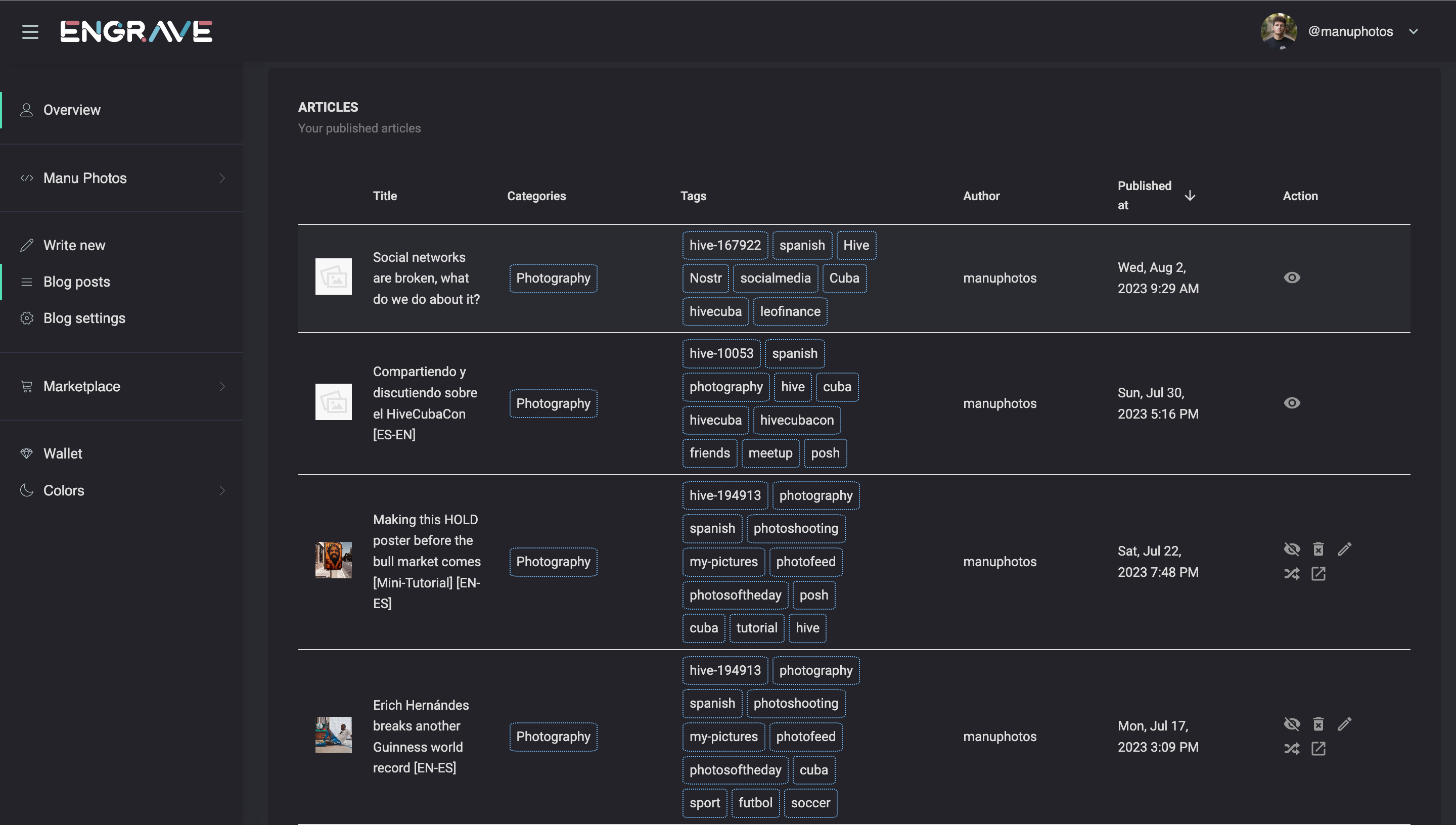The image size is (1456, 825).
Task: Edit the Erich Hernándes article
Action: [x=1344, y=724]
